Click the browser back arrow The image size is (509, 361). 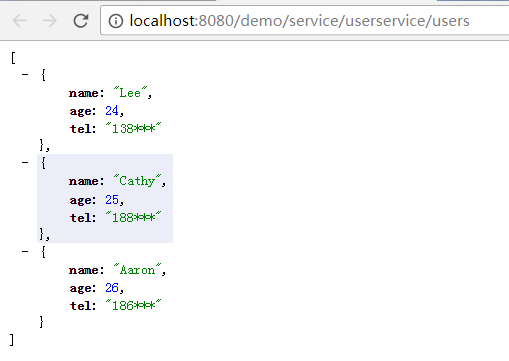click(x=19, y=21)
